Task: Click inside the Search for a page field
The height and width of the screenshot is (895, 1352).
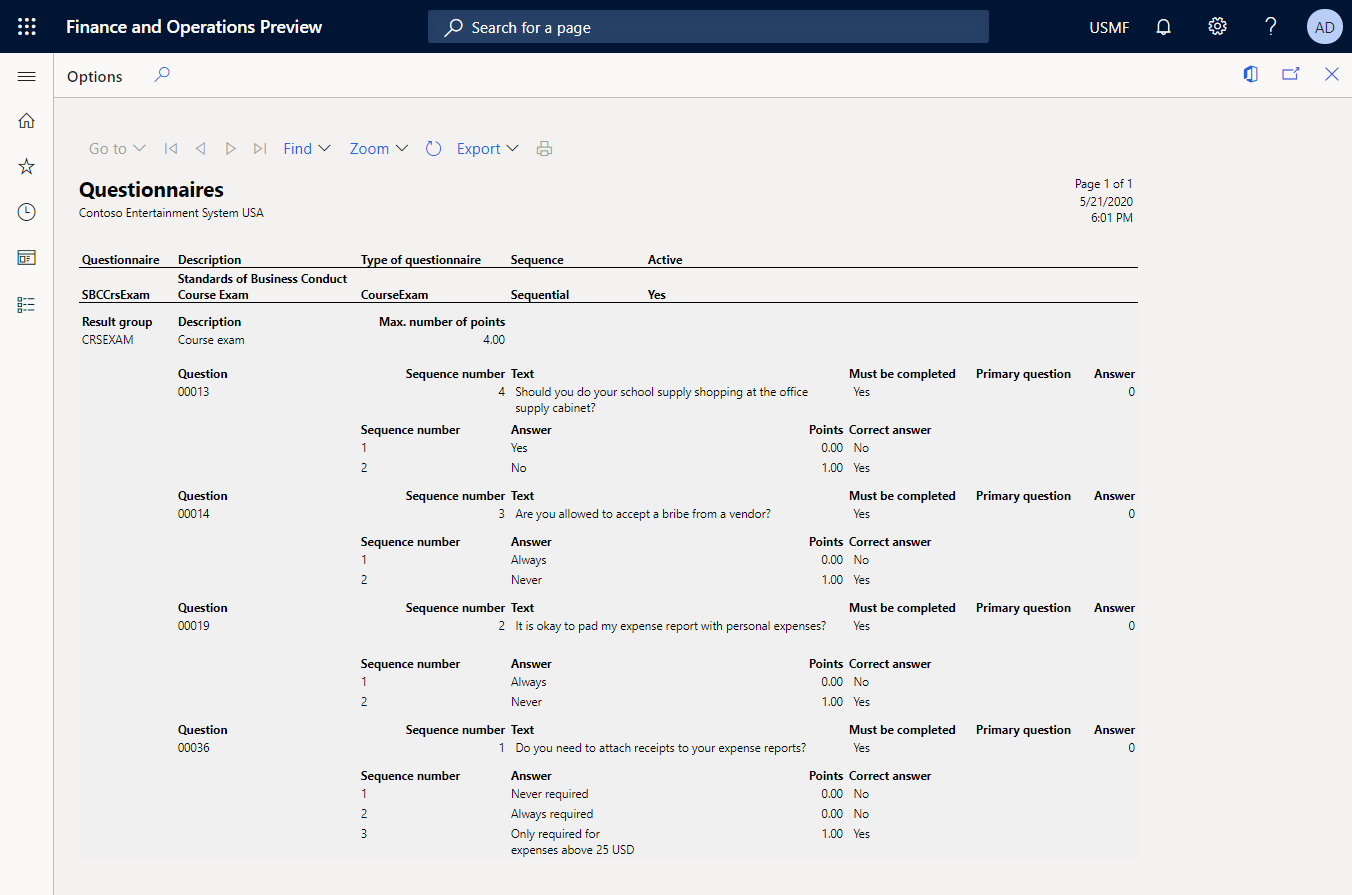Action: 708,26
